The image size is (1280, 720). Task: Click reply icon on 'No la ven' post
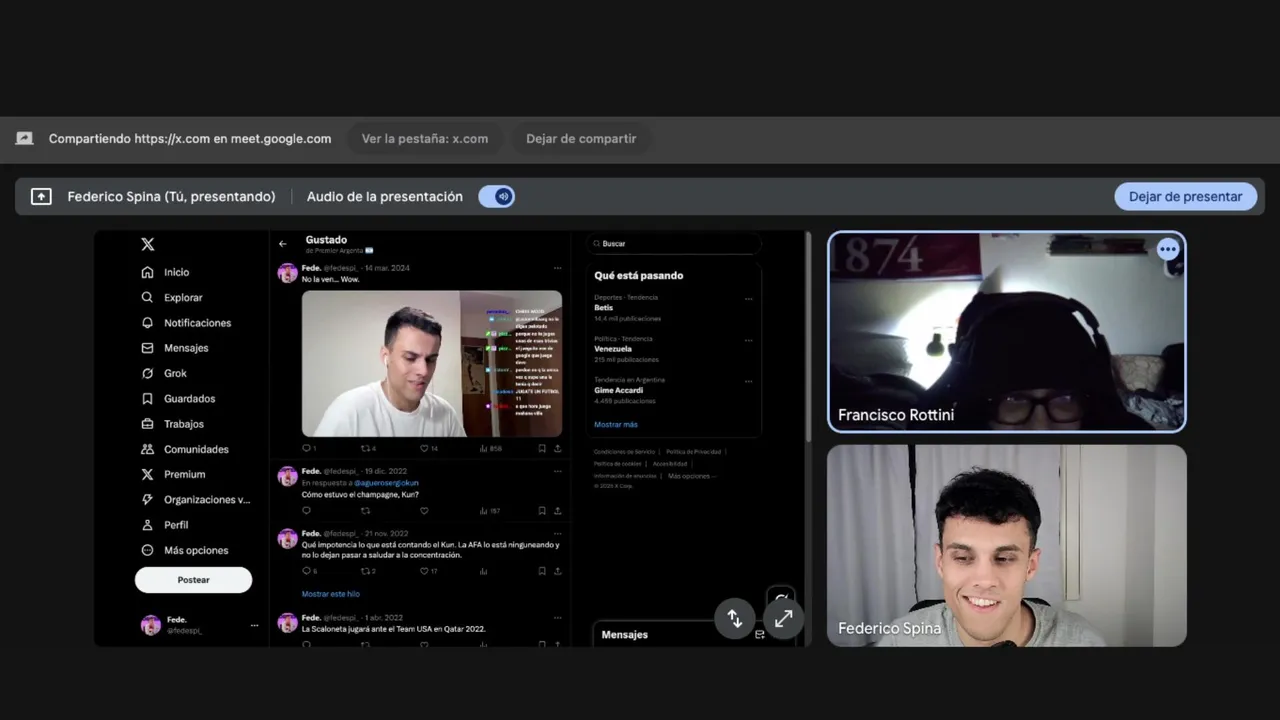pyautogui.click(x=306, y=448)
